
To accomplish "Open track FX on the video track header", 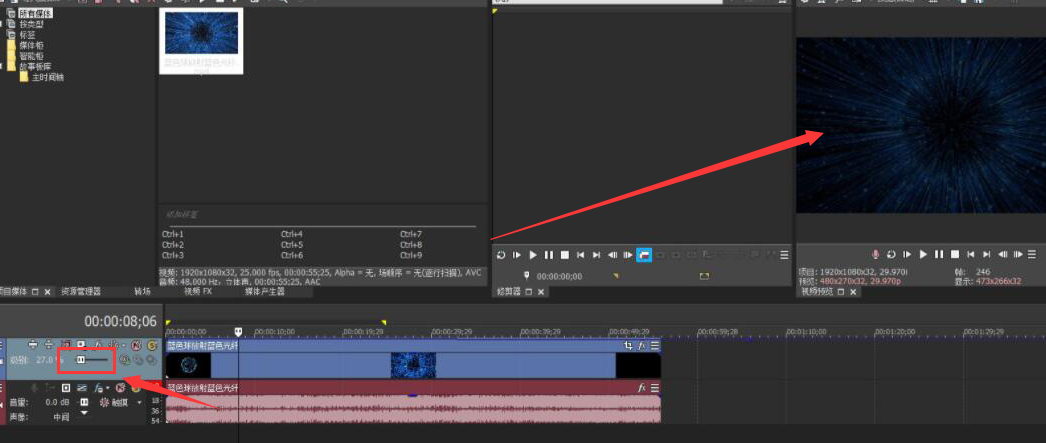I will pos(99,345).
